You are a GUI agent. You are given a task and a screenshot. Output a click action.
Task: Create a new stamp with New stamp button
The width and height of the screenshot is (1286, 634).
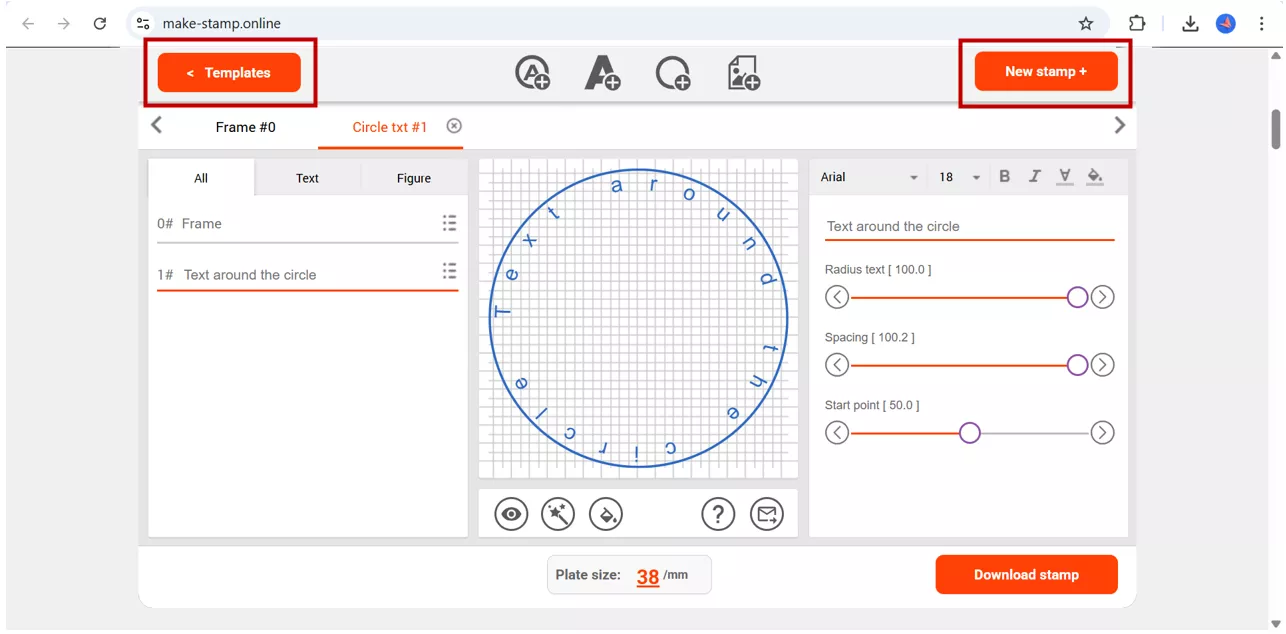click(x=1046, y=71)
